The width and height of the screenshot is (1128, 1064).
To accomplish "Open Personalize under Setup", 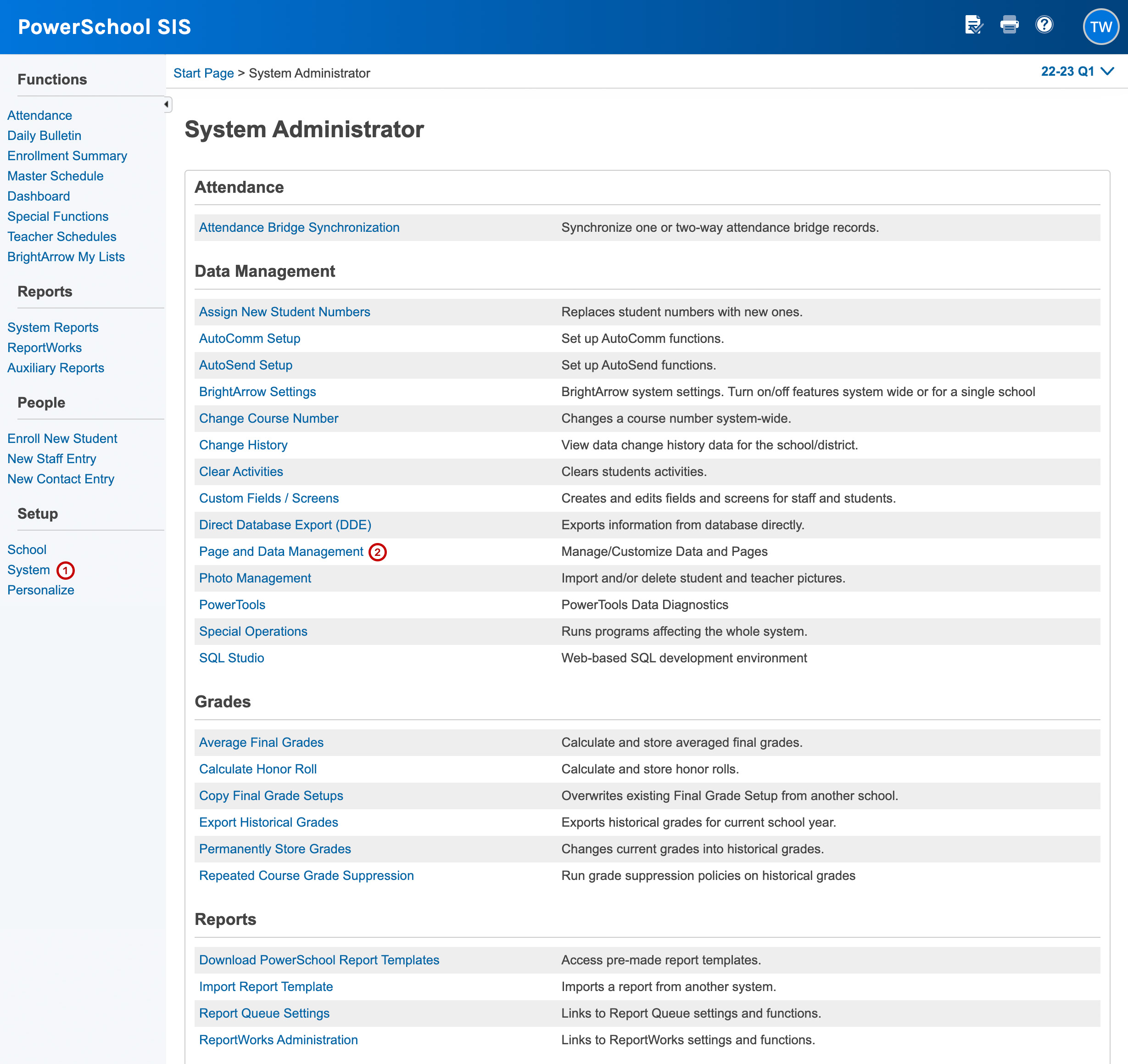I will (x=41, y=590).
